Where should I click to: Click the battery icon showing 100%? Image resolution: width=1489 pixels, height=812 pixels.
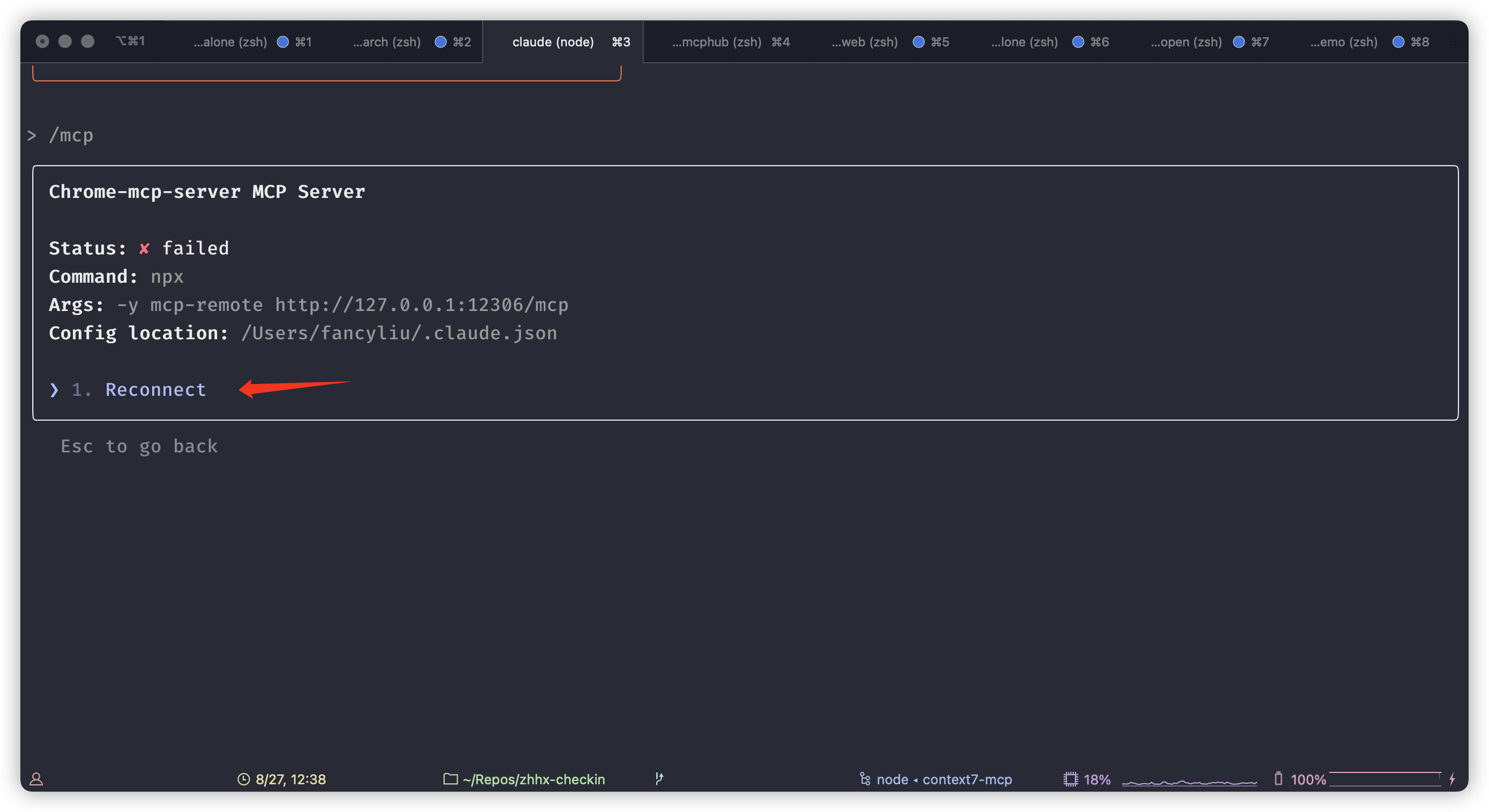(x=1278, y=779)
